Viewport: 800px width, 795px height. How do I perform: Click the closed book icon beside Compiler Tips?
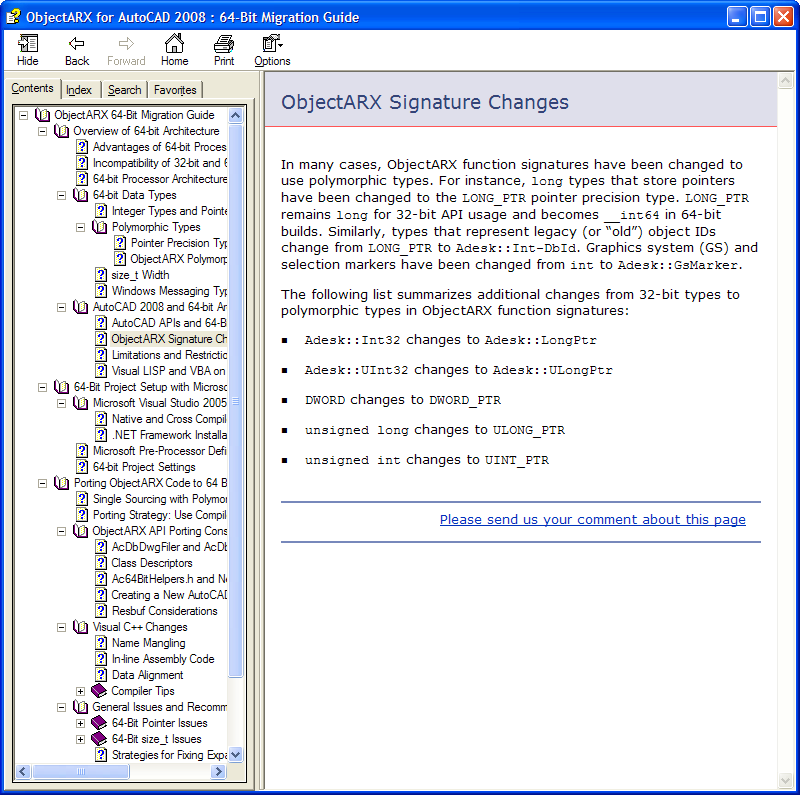(99, 691)
